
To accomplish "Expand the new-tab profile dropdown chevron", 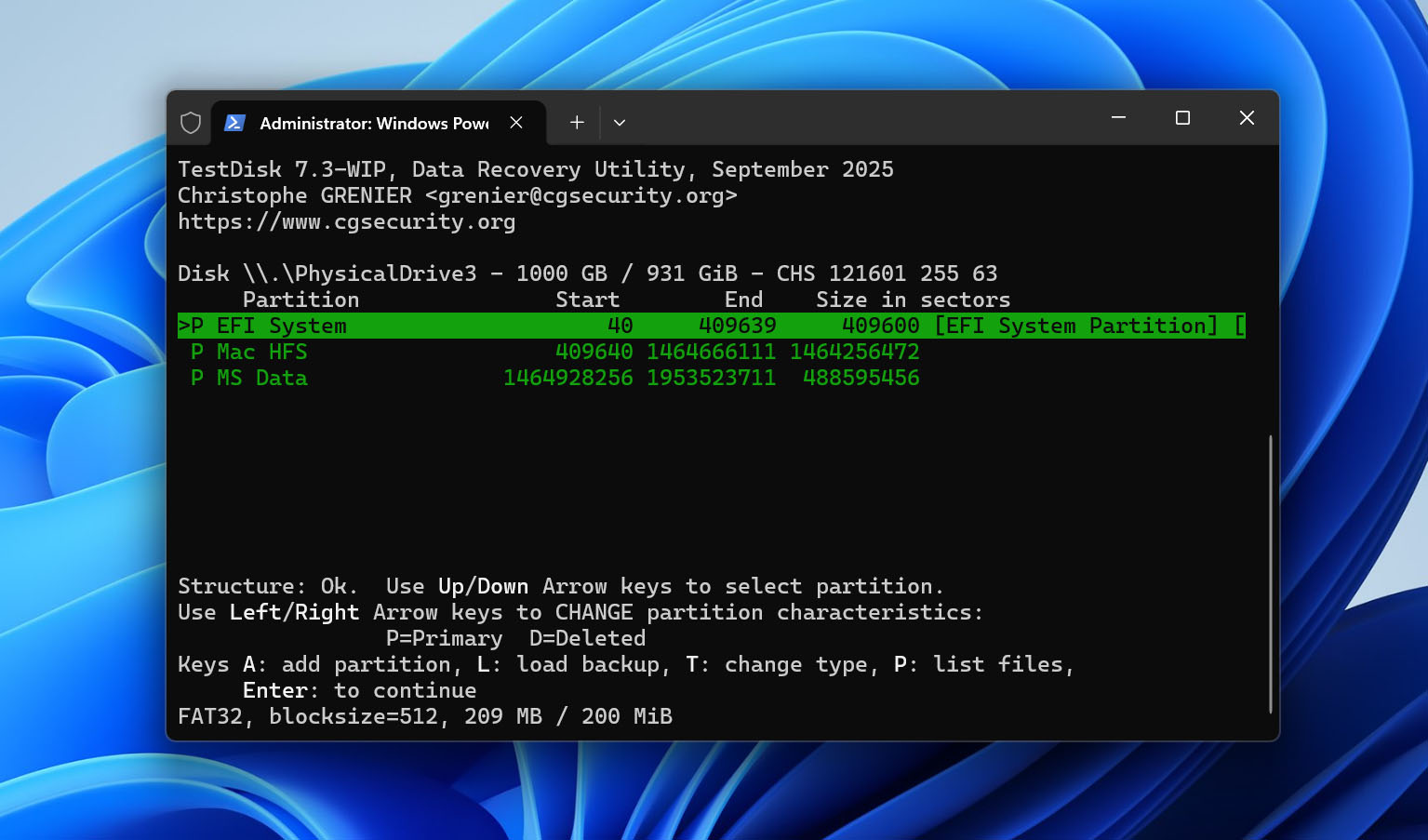I will [620, 123].
